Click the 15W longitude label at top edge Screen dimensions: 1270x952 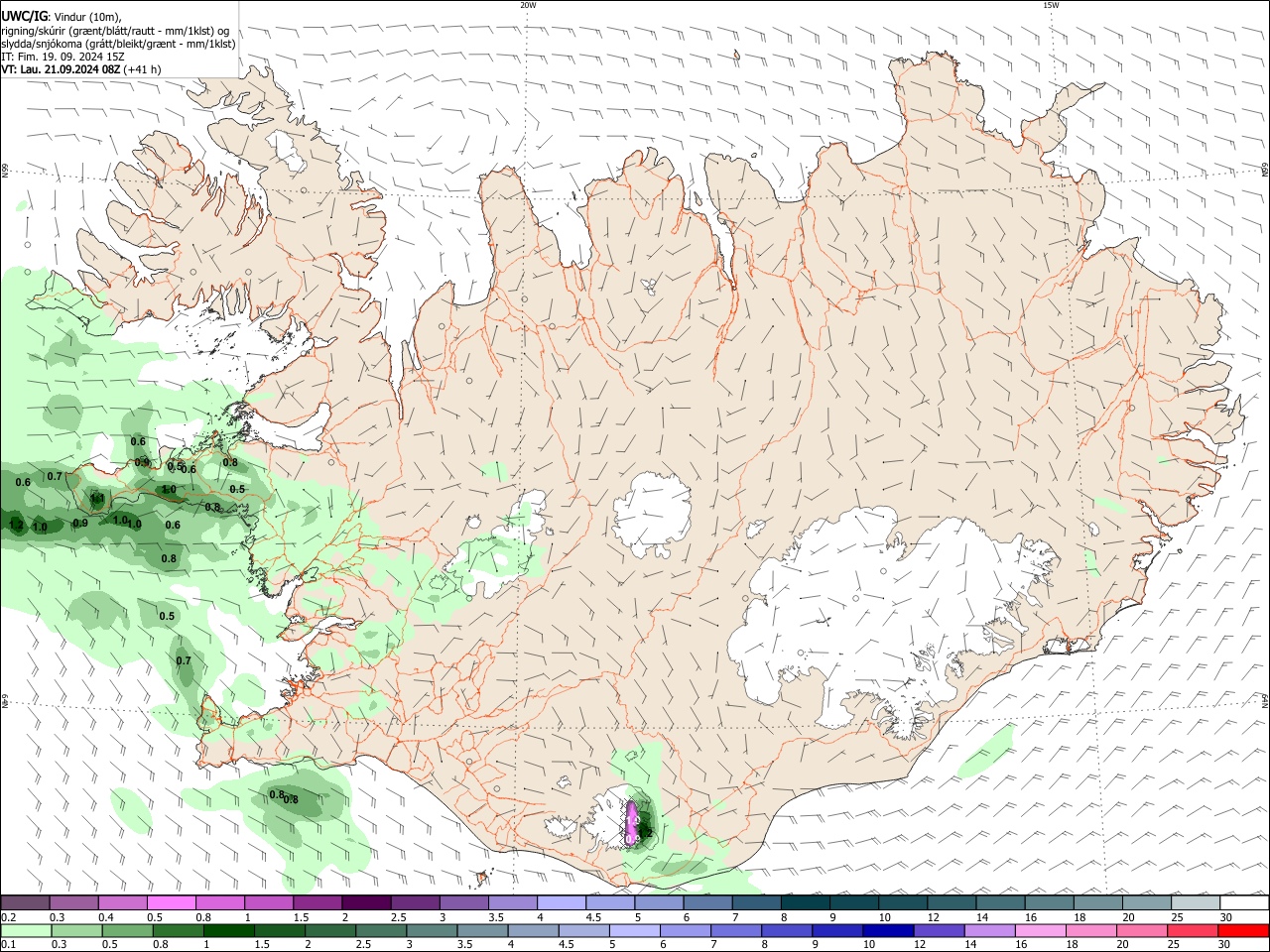(1052, 5)
